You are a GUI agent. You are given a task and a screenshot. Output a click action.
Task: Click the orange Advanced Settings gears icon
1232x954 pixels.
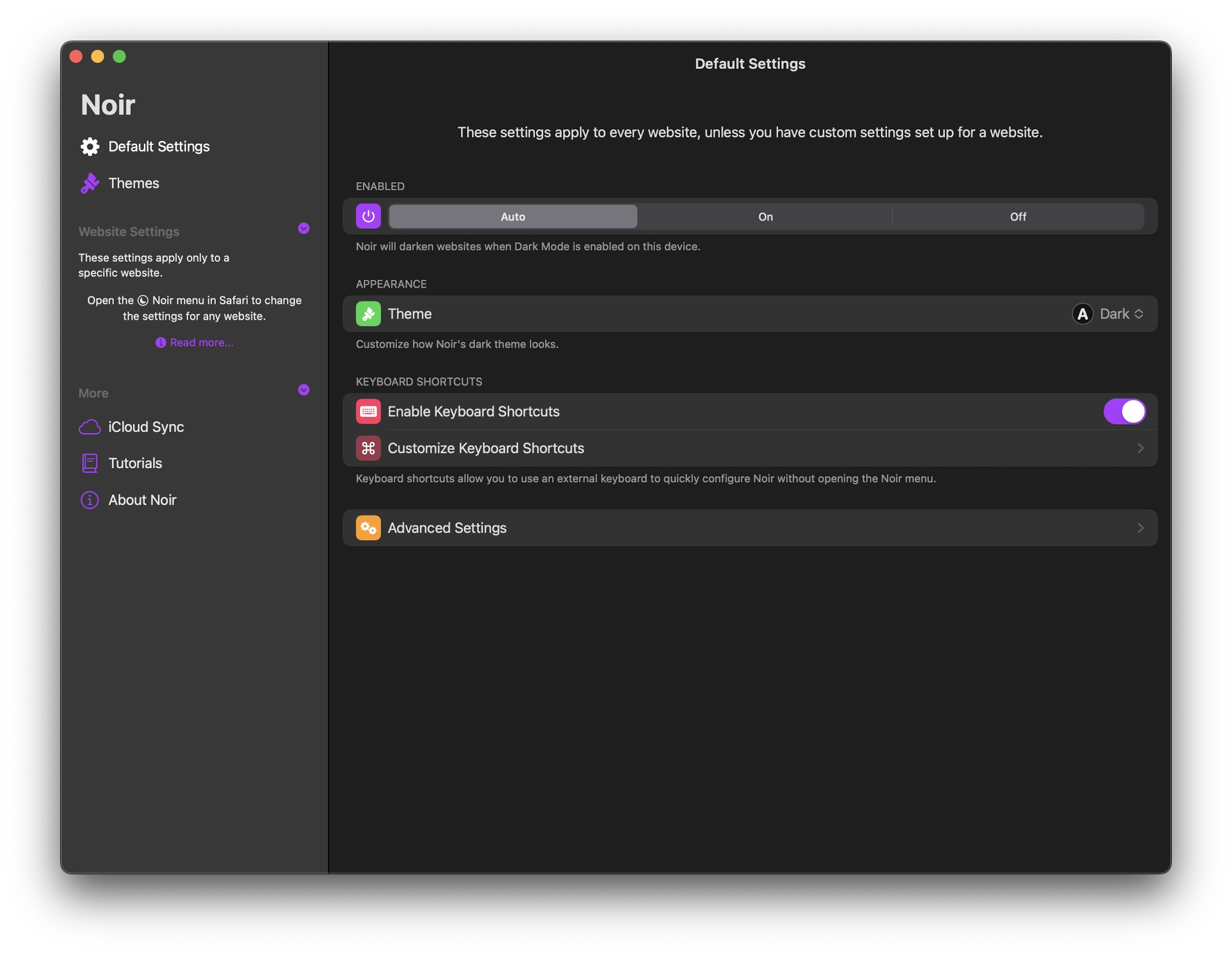point(368,528)
